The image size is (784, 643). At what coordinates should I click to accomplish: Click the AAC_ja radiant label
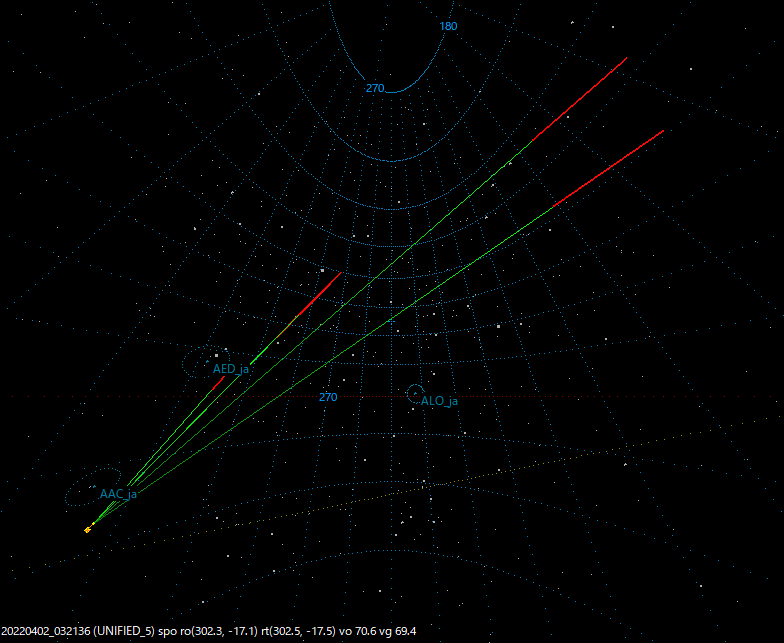(118, 494)
